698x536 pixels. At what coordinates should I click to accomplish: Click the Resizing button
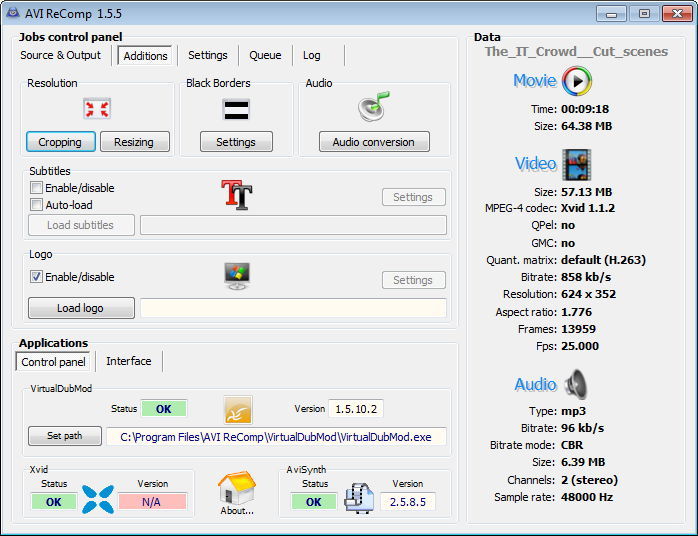[x=134, y=142]
